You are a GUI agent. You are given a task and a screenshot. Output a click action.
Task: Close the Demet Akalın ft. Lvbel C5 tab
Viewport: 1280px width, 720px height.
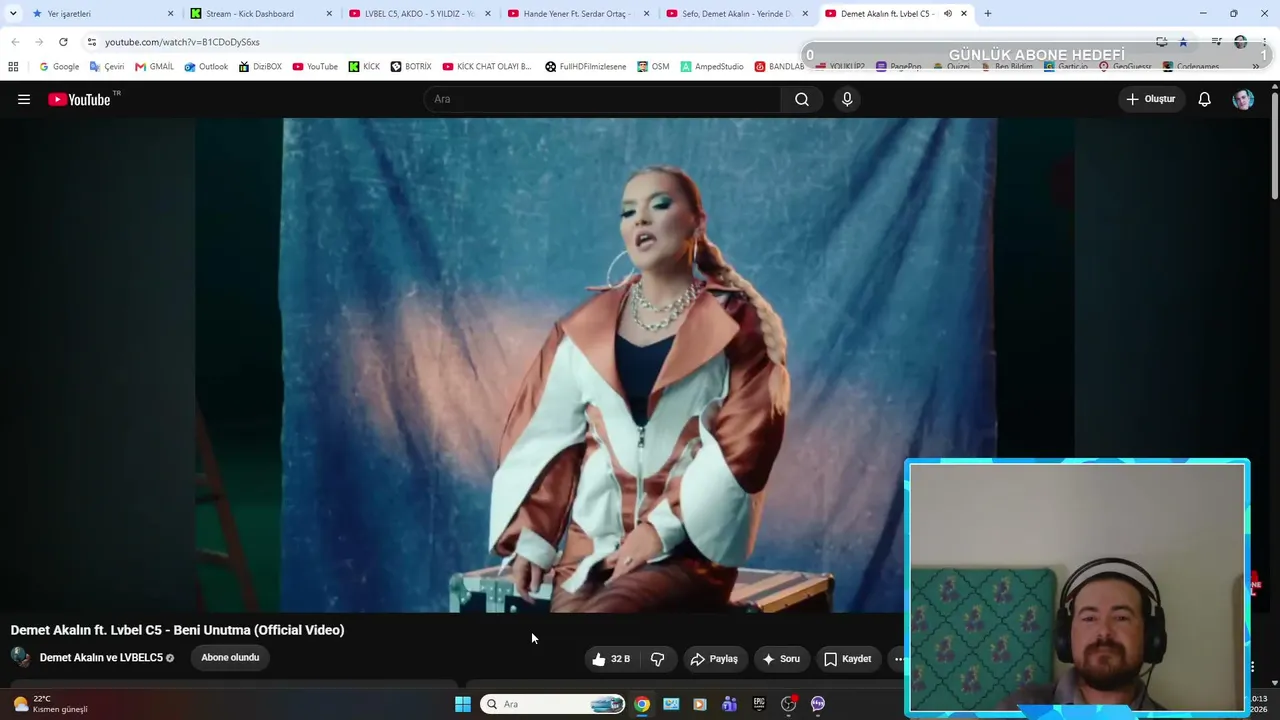[x=964, y=14]
